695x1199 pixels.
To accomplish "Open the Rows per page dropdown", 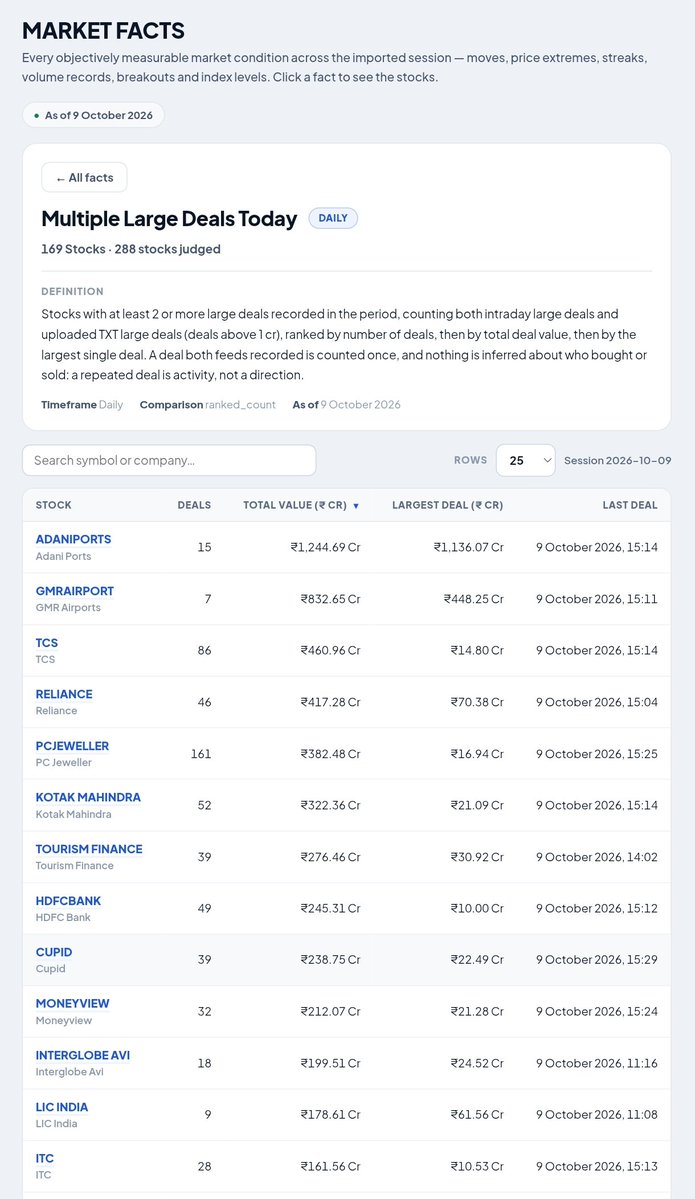I will [525, 460].
